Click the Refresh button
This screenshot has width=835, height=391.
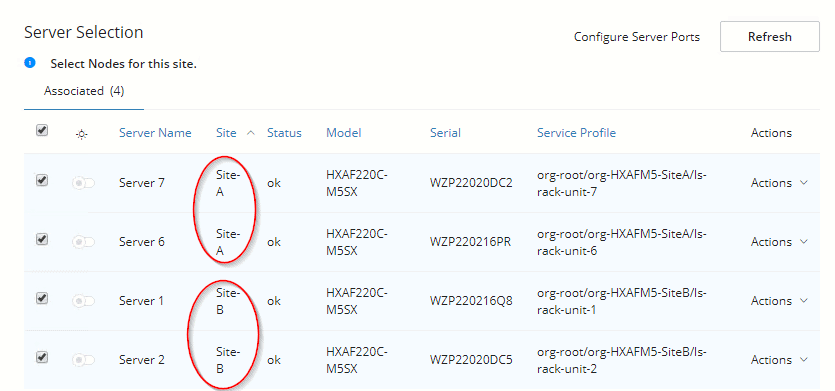coord(769,37)
